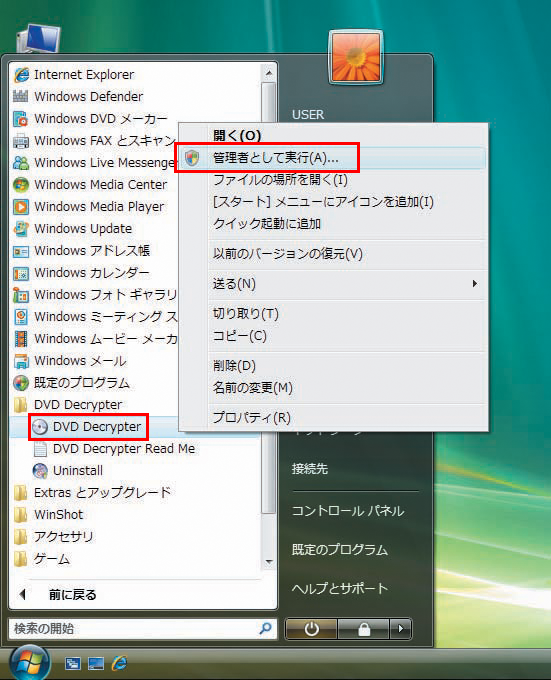Click the Windows フォト ギャラリー icon
The height and width of the screenshot is (680, 551).
(x=21, y=295)
